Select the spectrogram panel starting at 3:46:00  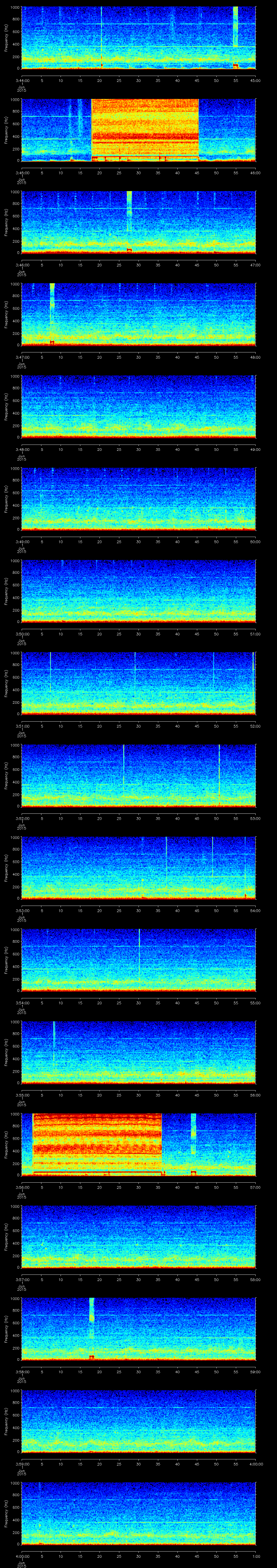pyautogui.click(x=139, y=222)
